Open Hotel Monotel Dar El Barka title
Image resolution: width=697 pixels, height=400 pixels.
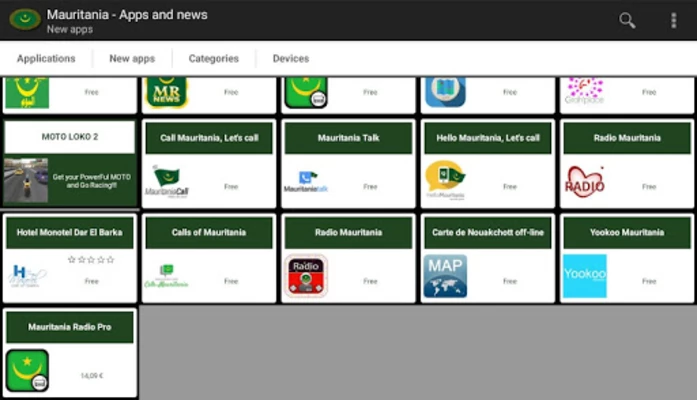tap(70, 232)
